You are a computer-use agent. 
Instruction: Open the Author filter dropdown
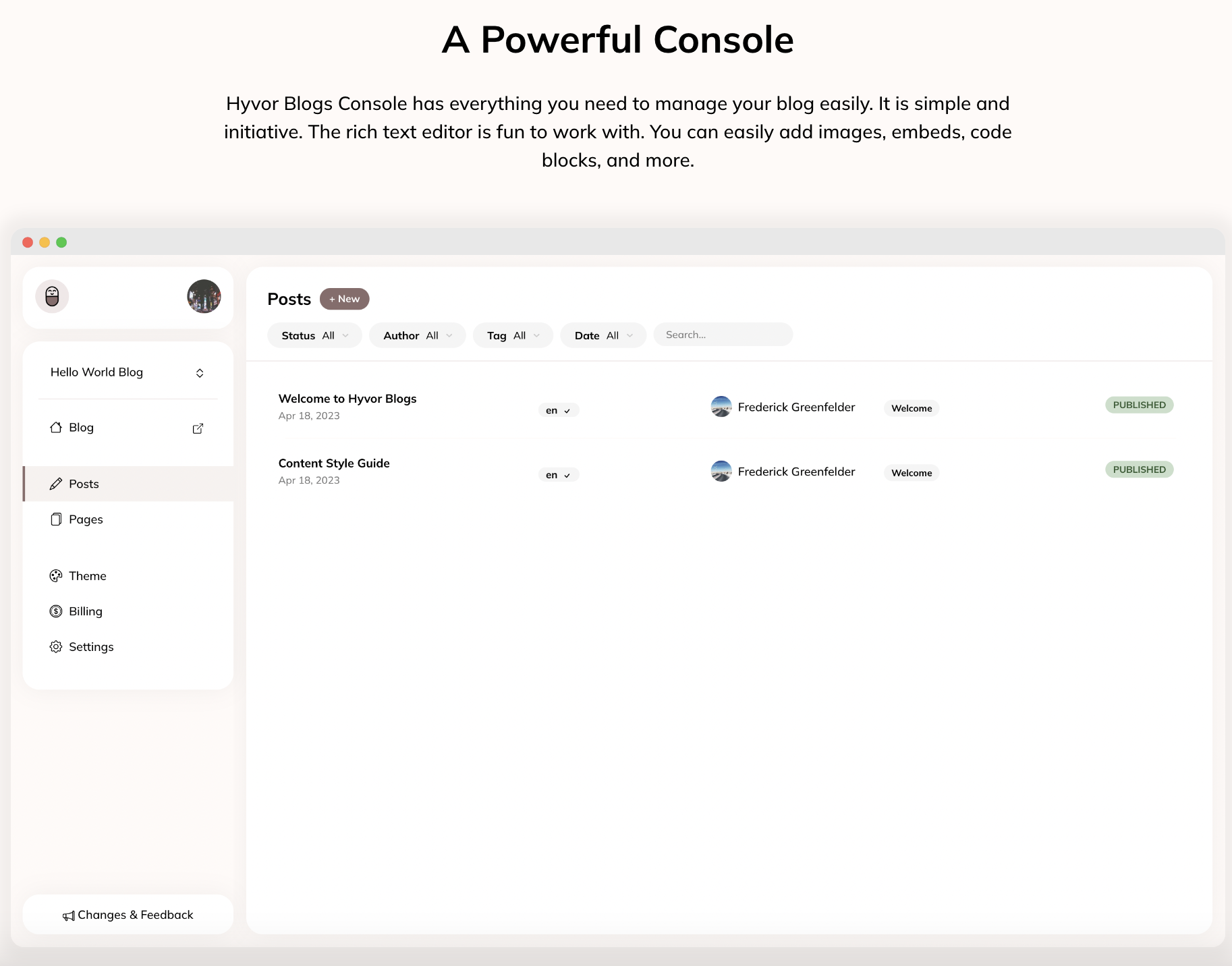[x=417, y=335]
